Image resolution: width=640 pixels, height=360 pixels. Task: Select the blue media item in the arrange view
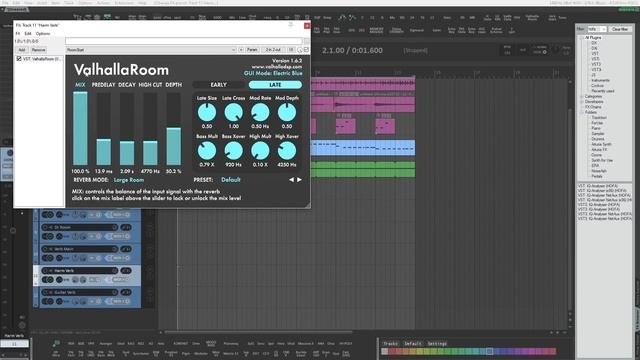tap(363, 148)
